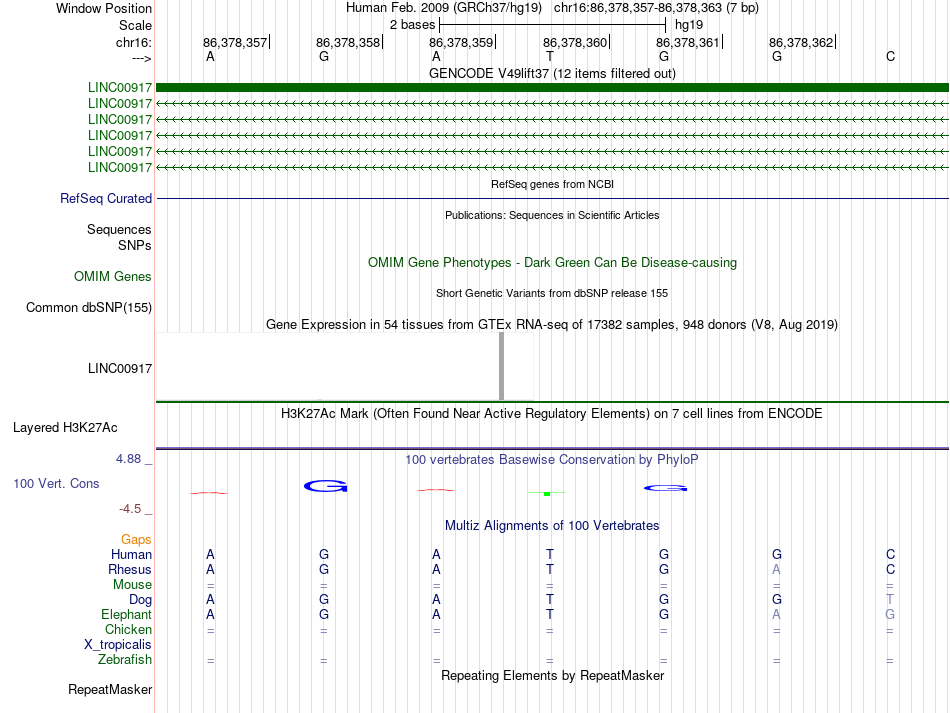The image size is (950, 713).
Task: Click the Human row's T base
Action: 550,554
